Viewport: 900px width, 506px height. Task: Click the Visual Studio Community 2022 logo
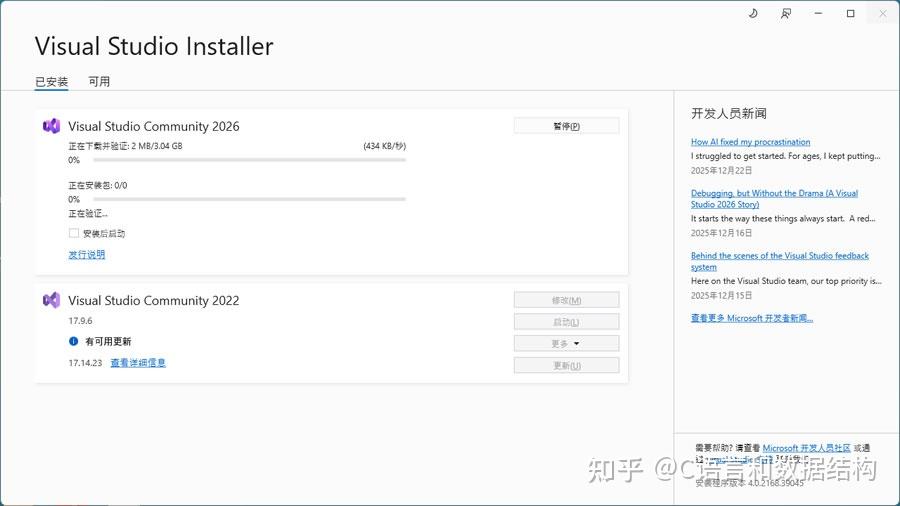51,300
